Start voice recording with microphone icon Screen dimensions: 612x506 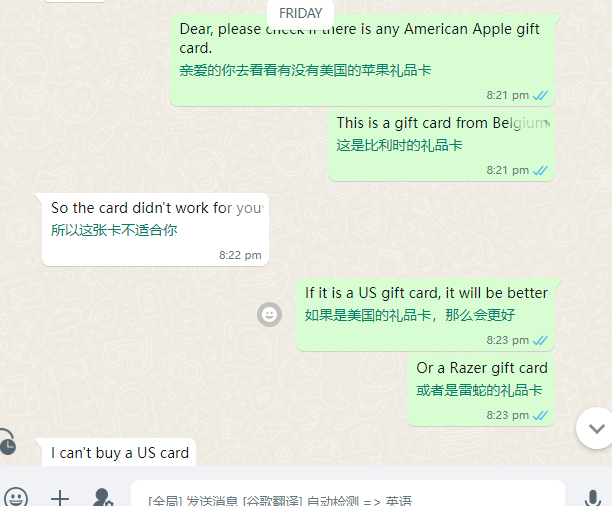[592, 498]
